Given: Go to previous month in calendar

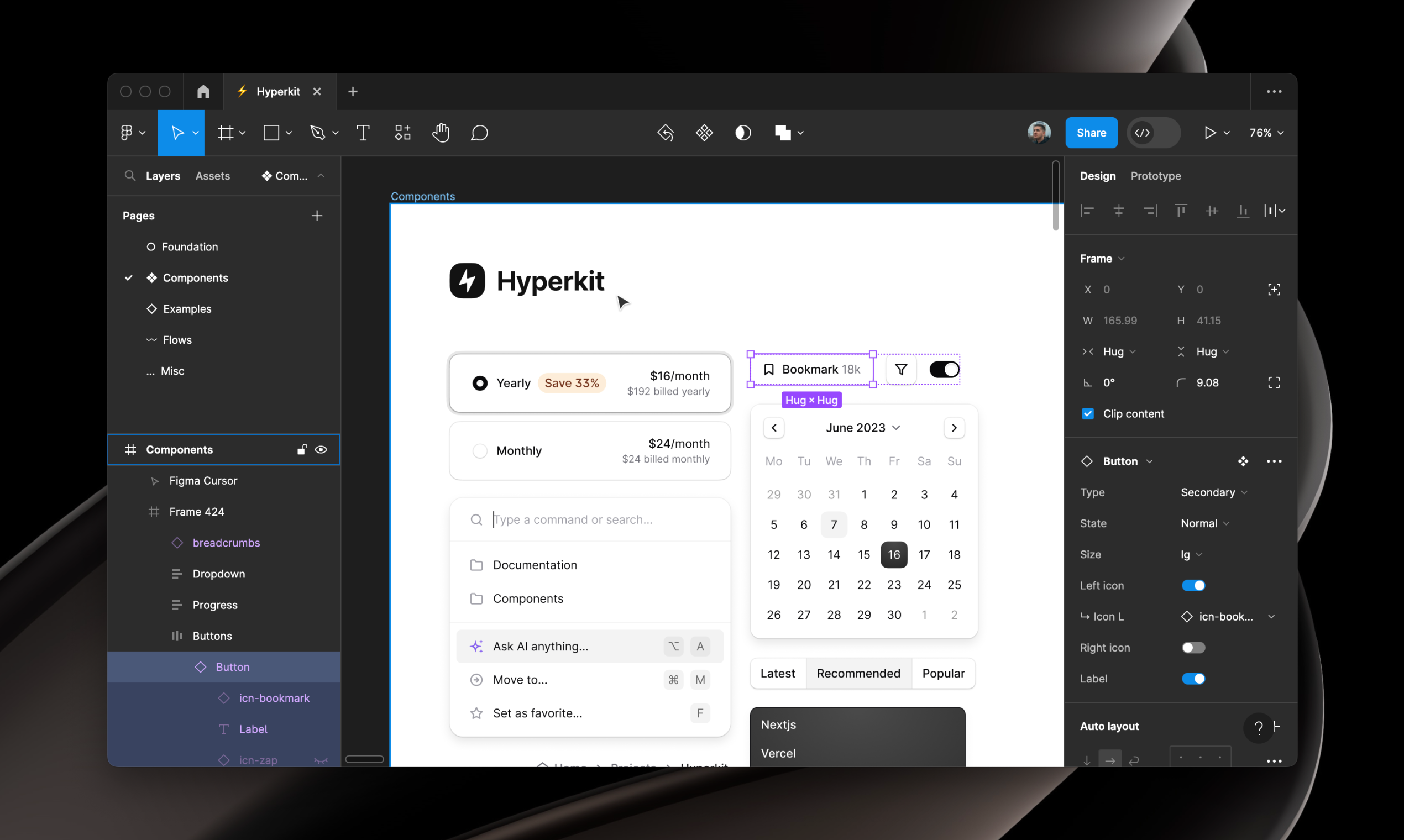Looking at the screenshot, I should point(773,428).
